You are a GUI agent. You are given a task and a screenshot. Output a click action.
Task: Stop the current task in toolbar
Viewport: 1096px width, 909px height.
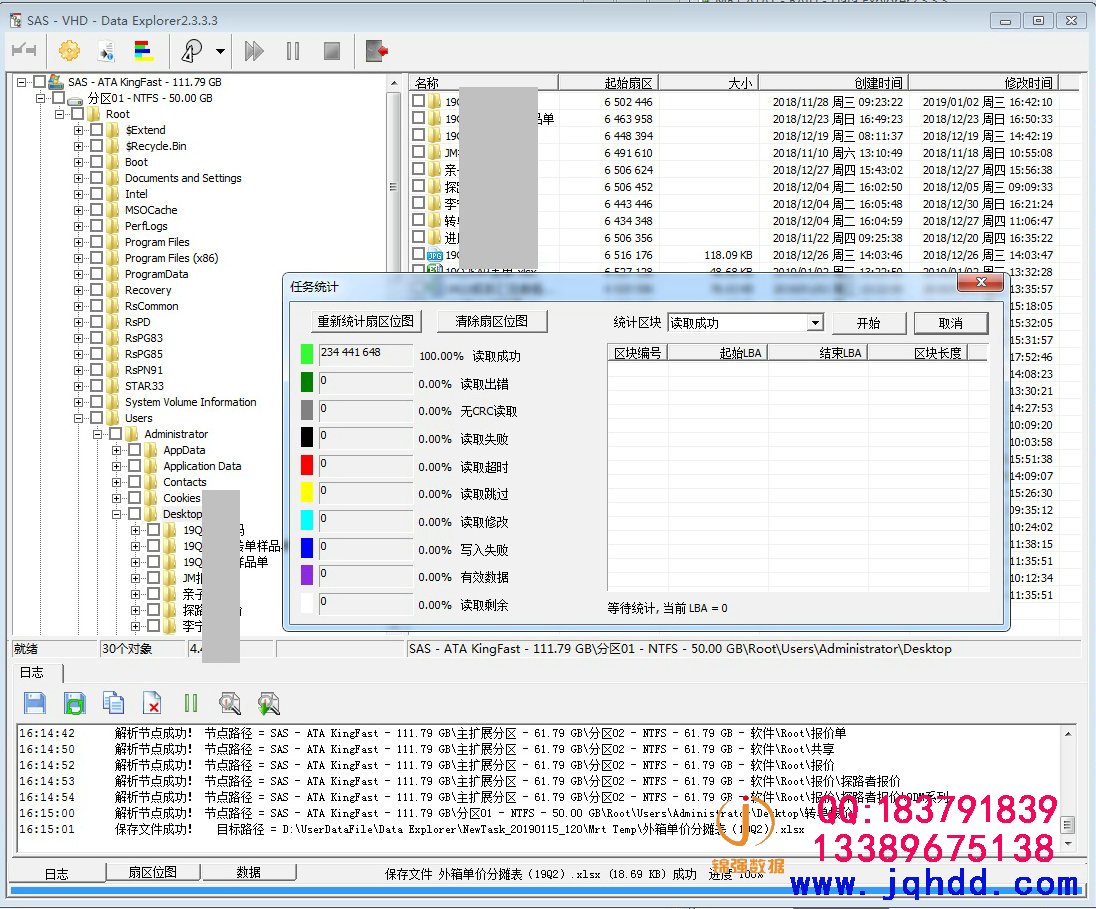click(x=332, y=50)
